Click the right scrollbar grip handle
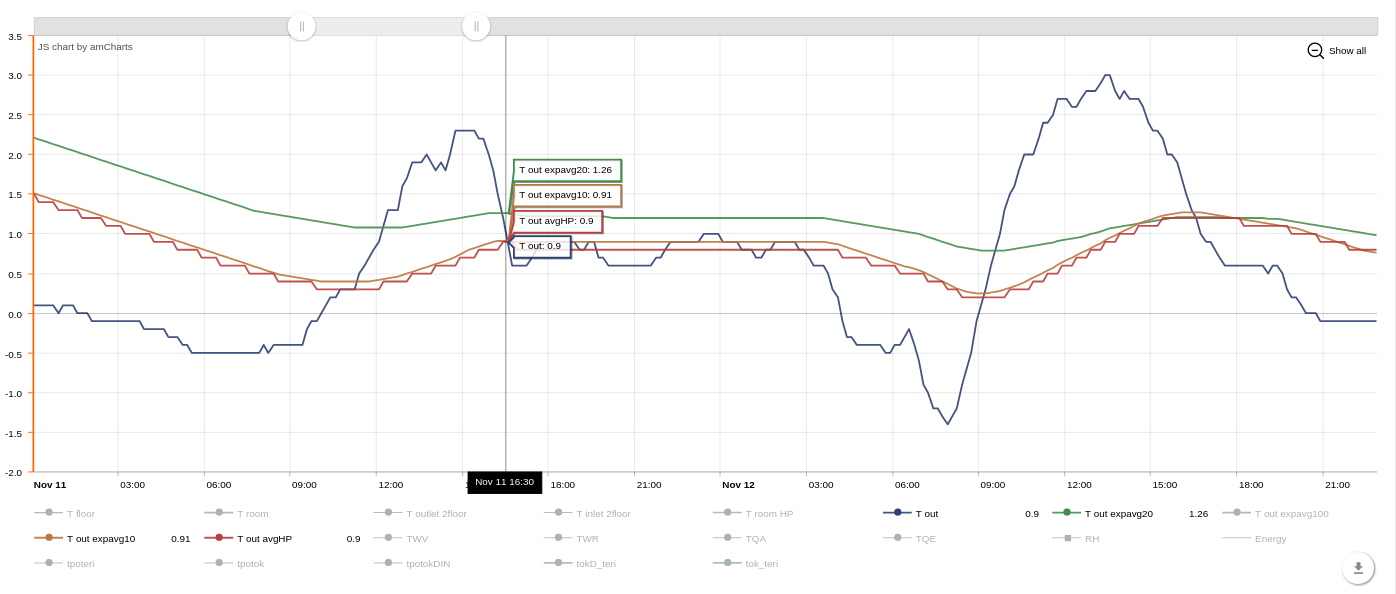1396x594 pixels. [x=476, y=26]
